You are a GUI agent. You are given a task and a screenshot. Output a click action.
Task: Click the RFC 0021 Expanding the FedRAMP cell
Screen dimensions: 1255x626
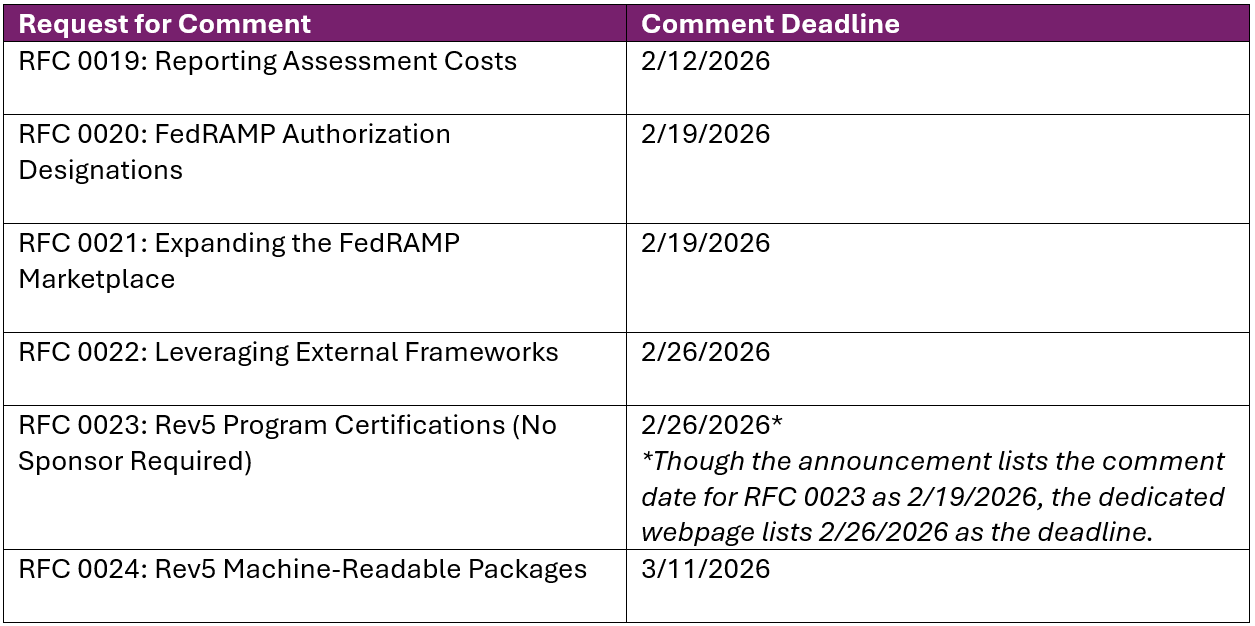[x=239, y=243]
